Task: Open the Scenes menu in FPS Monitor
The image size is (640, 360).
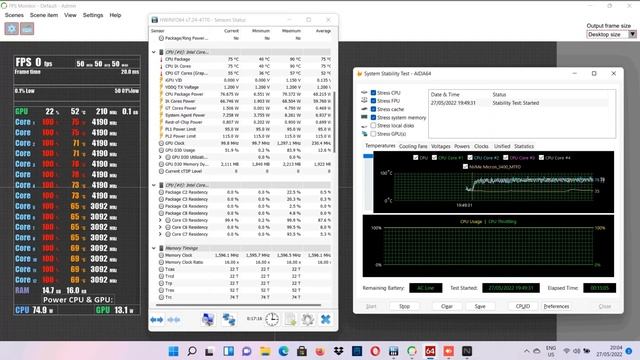Action: coord(14,15)
